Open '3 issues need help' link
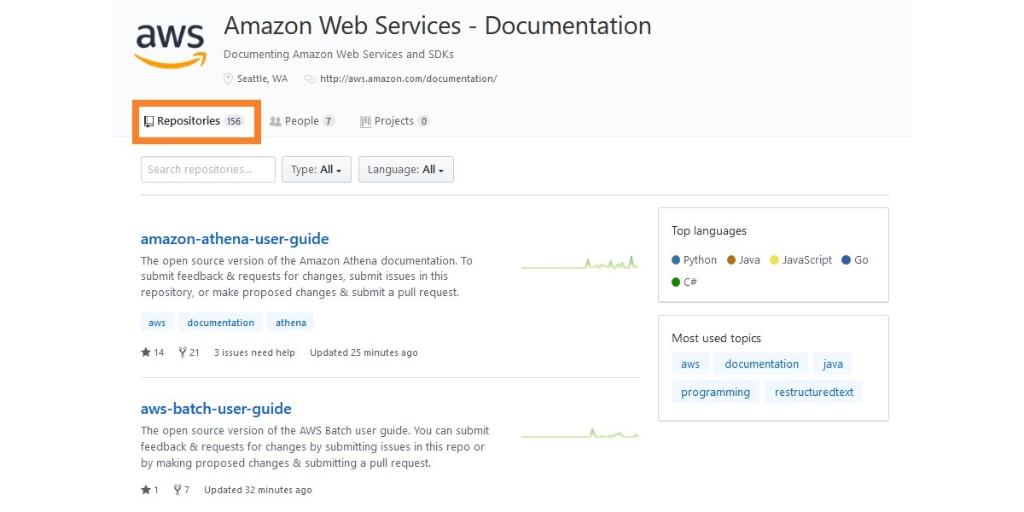Viewport: 1024px width, 512px height. point(254,353)
